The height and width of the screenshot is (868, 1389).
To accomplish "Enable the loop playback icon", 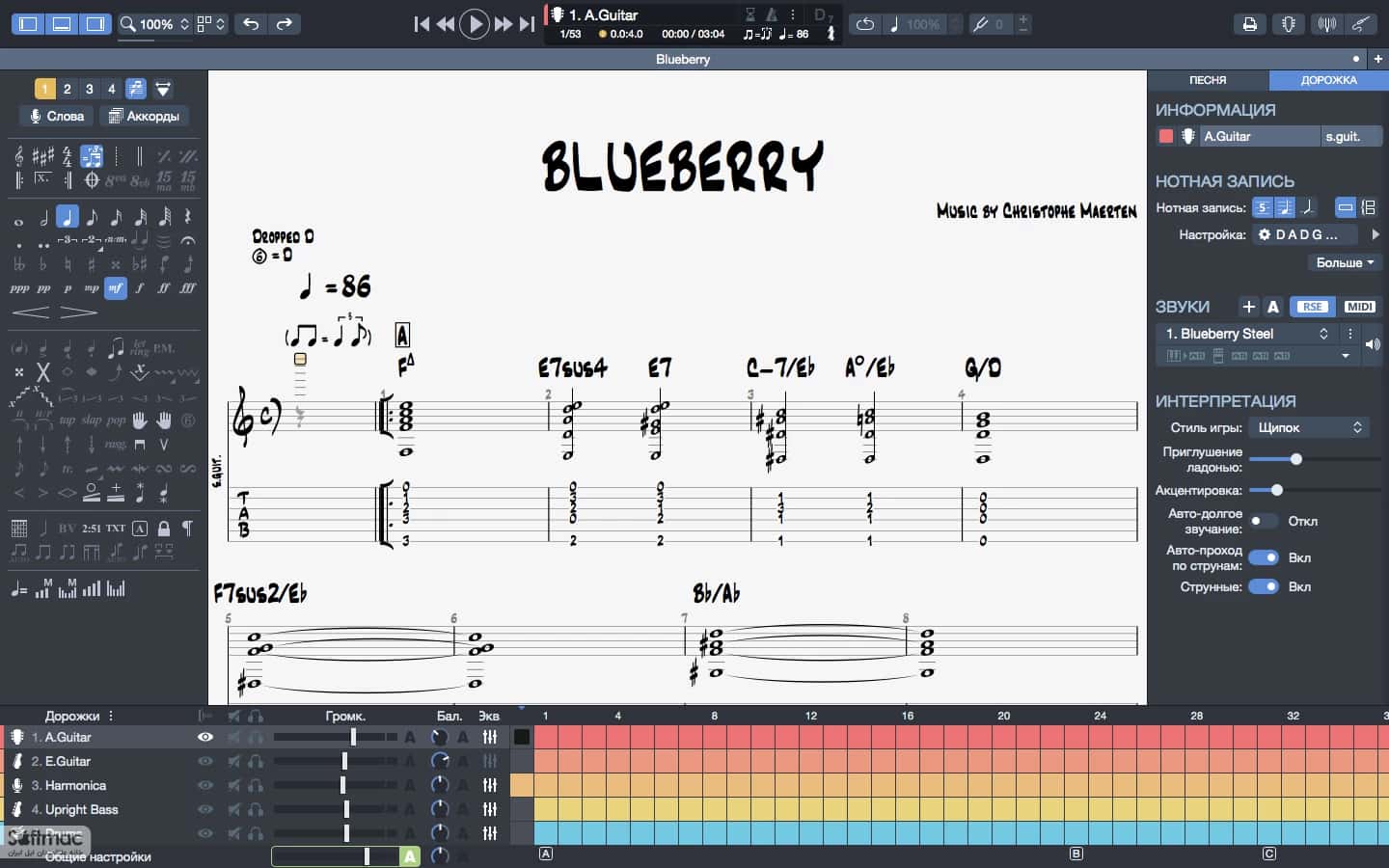I will pyautogui.click(x=865, y=24).
